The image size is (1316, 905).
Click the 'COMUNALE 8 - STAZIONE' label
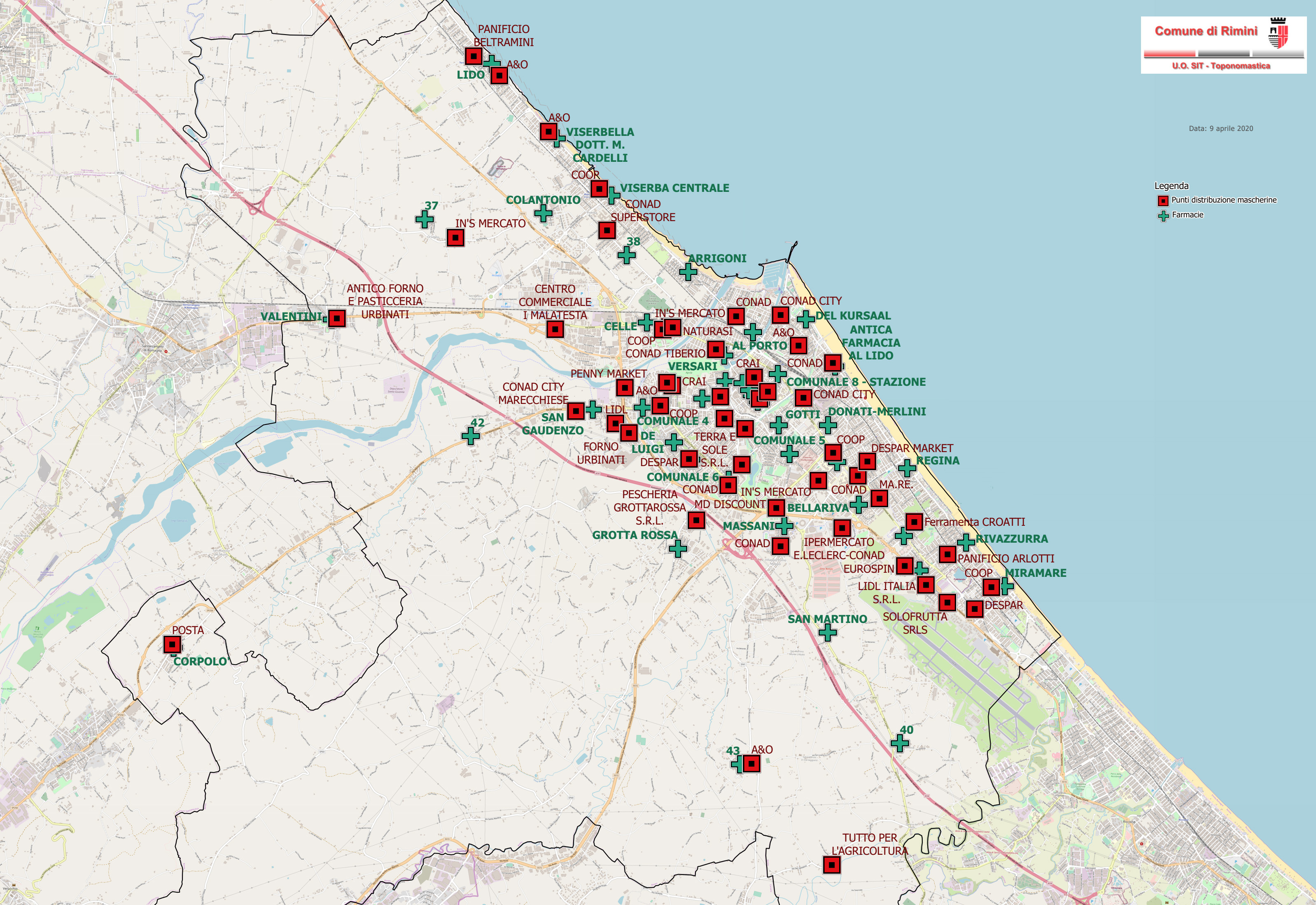pos(856,382)
